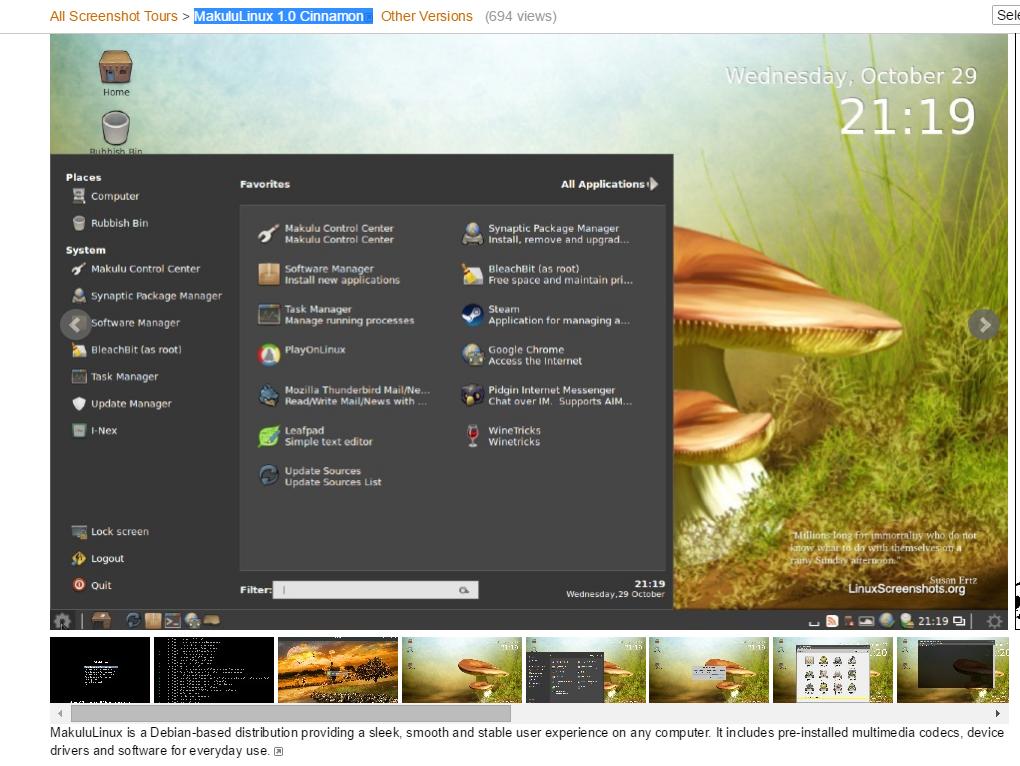Open the orange sunset thumbnail
The image size is (1020, 766).
click(338, 670)
